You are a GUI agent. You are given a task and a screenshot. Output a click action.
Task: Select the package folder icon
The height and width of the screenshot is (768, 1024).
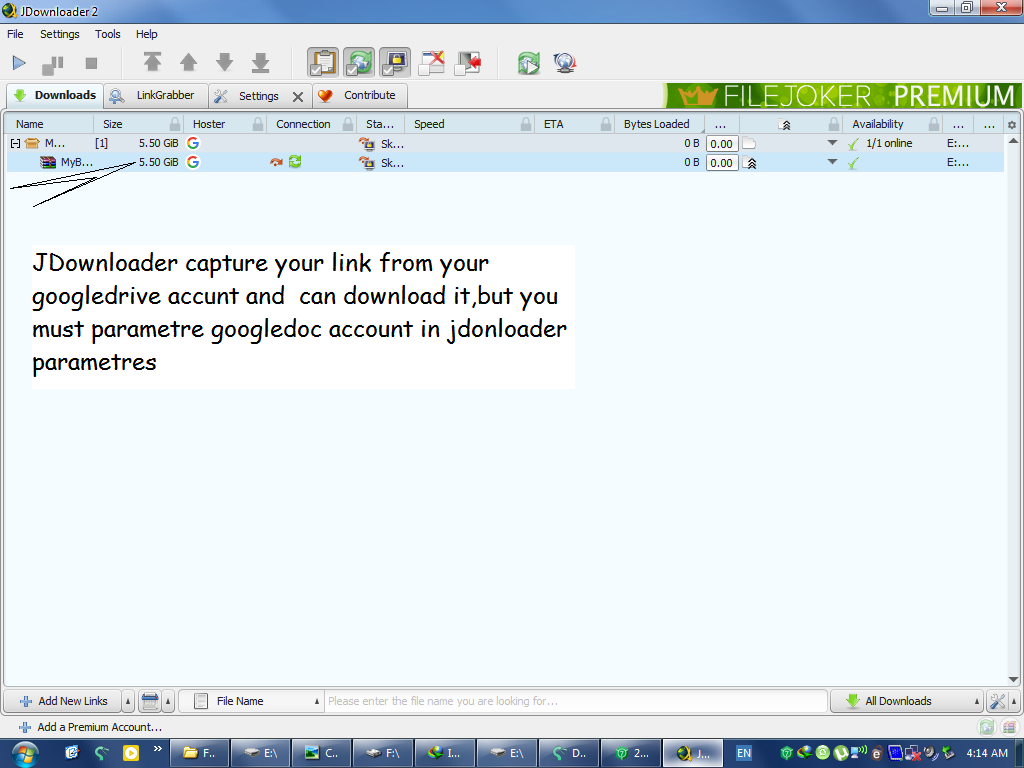pos(32,143)
